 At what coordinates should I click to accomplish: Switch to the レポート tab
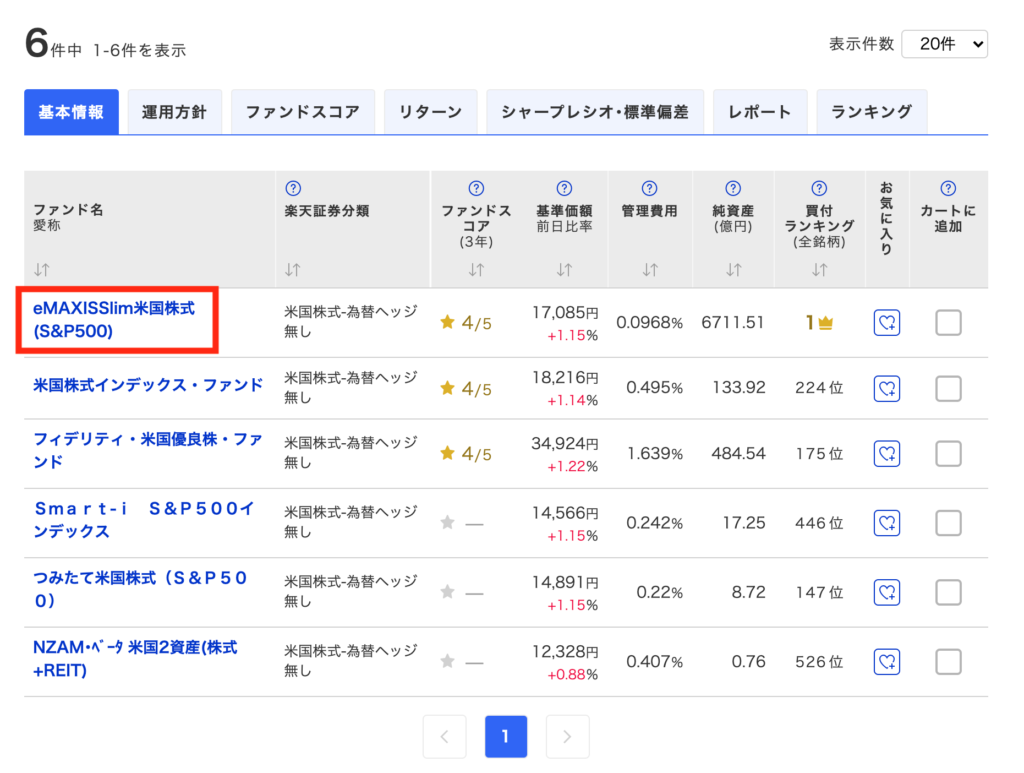tap(760, 112)
